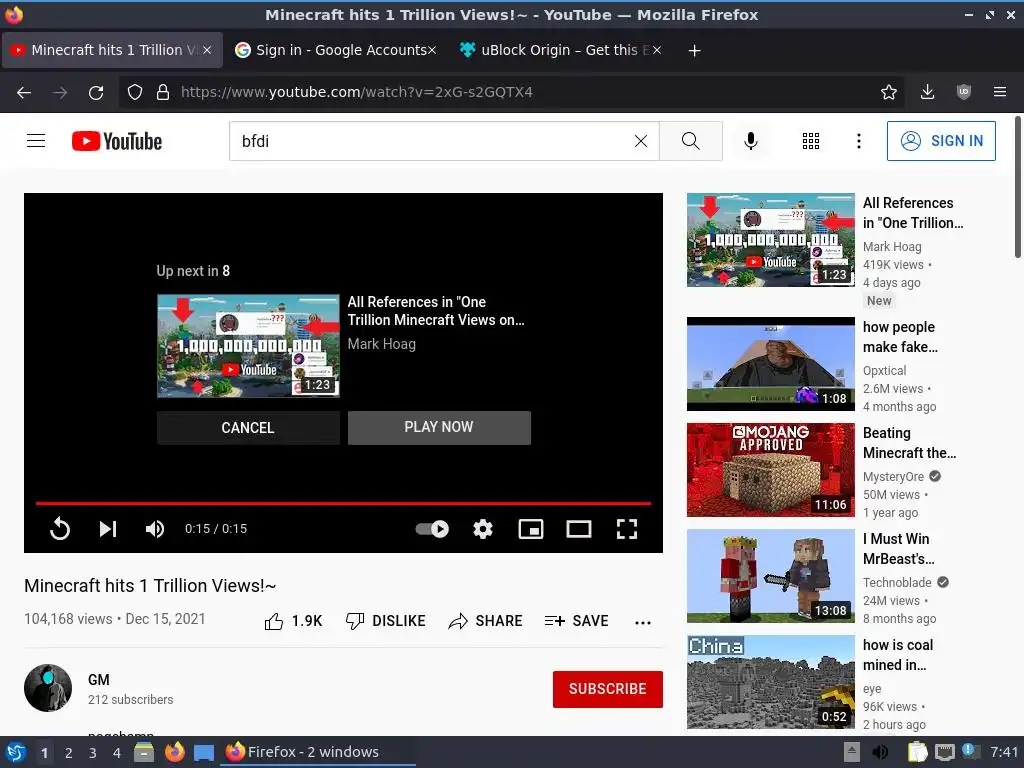Open the system volume tray icon

pos(880,752)
